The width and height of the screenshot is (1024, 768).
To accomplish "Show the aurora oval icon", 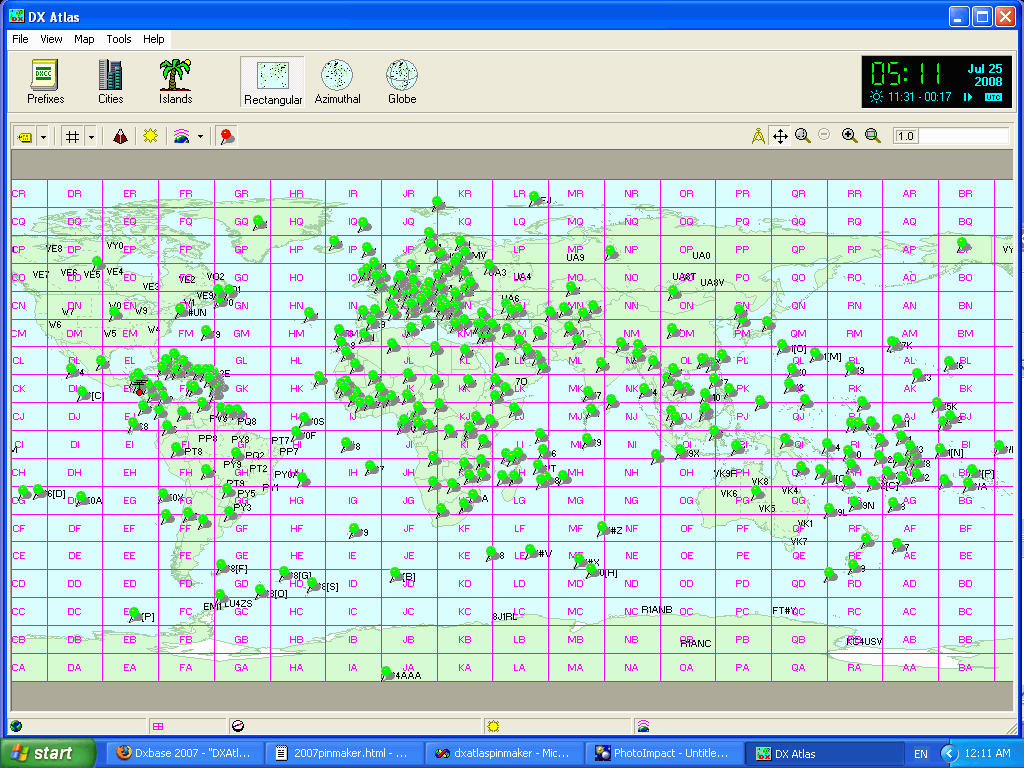I will coord(119,135).
